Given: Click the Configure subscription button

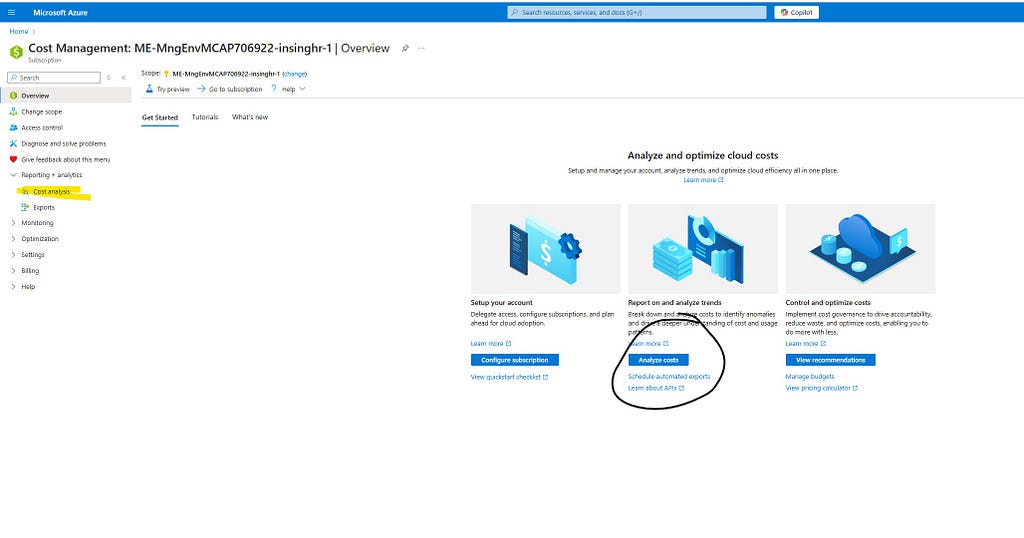Looking at the screenshot, I should (x=515, y=360).
